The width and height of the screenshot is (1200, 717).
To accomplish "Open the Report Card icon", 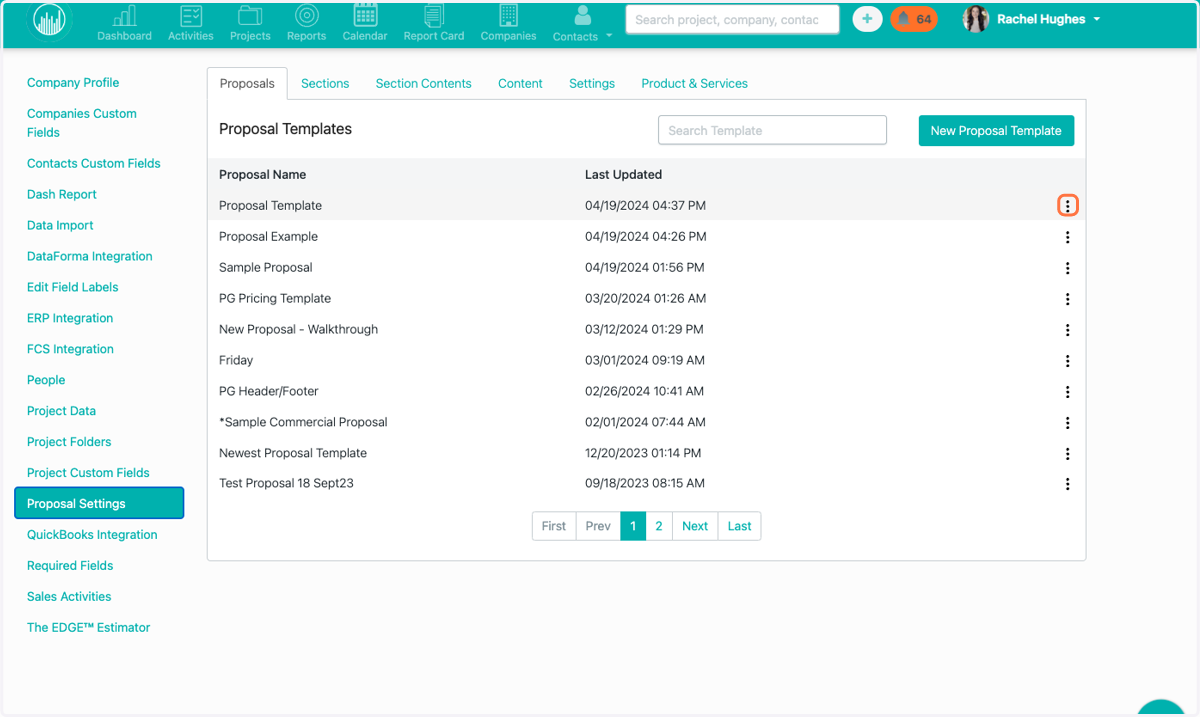I will click(434, 16).
